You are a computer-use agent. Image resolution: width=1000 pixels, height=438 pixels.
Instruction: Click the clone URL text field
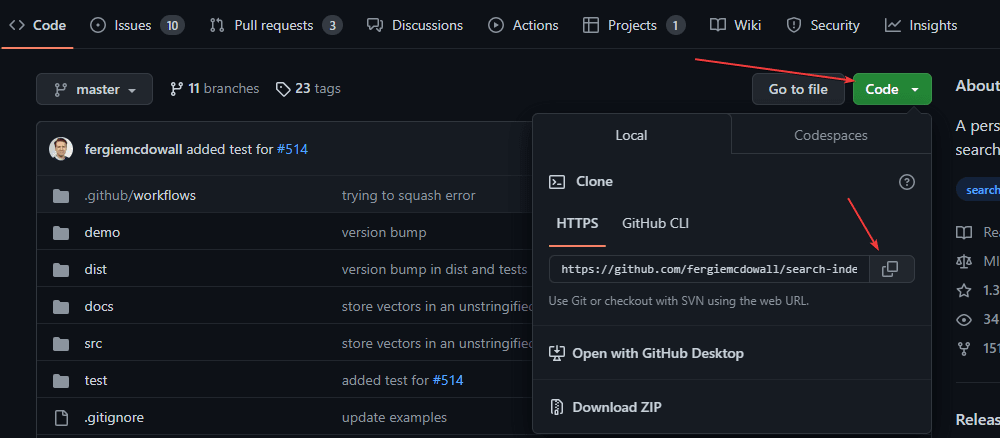pos(709,269)
